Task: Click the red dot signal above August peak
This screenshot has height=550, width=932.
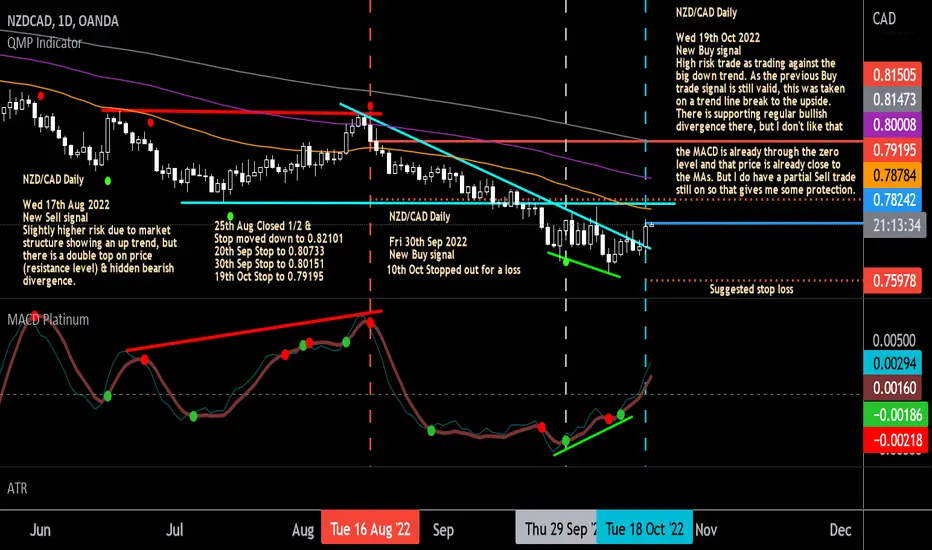Action: click(371, 106)
